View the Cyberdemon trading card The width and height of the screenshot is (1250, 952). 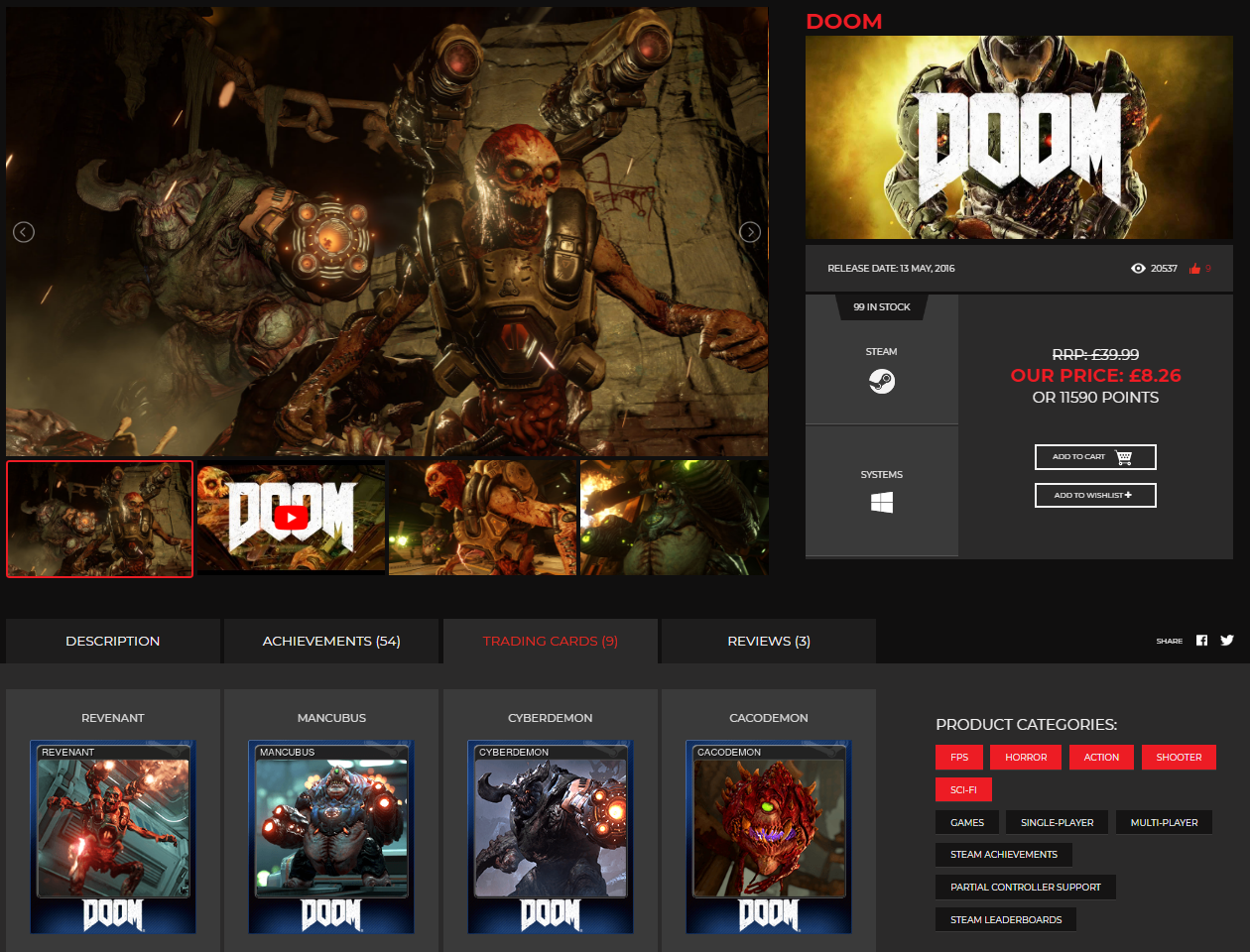click(551, 837)
